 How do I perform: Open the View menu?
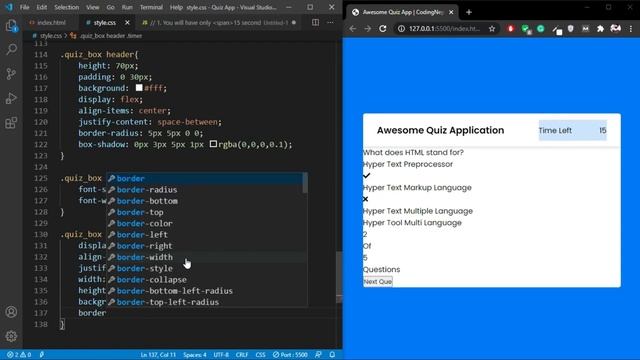click(93, 7)
